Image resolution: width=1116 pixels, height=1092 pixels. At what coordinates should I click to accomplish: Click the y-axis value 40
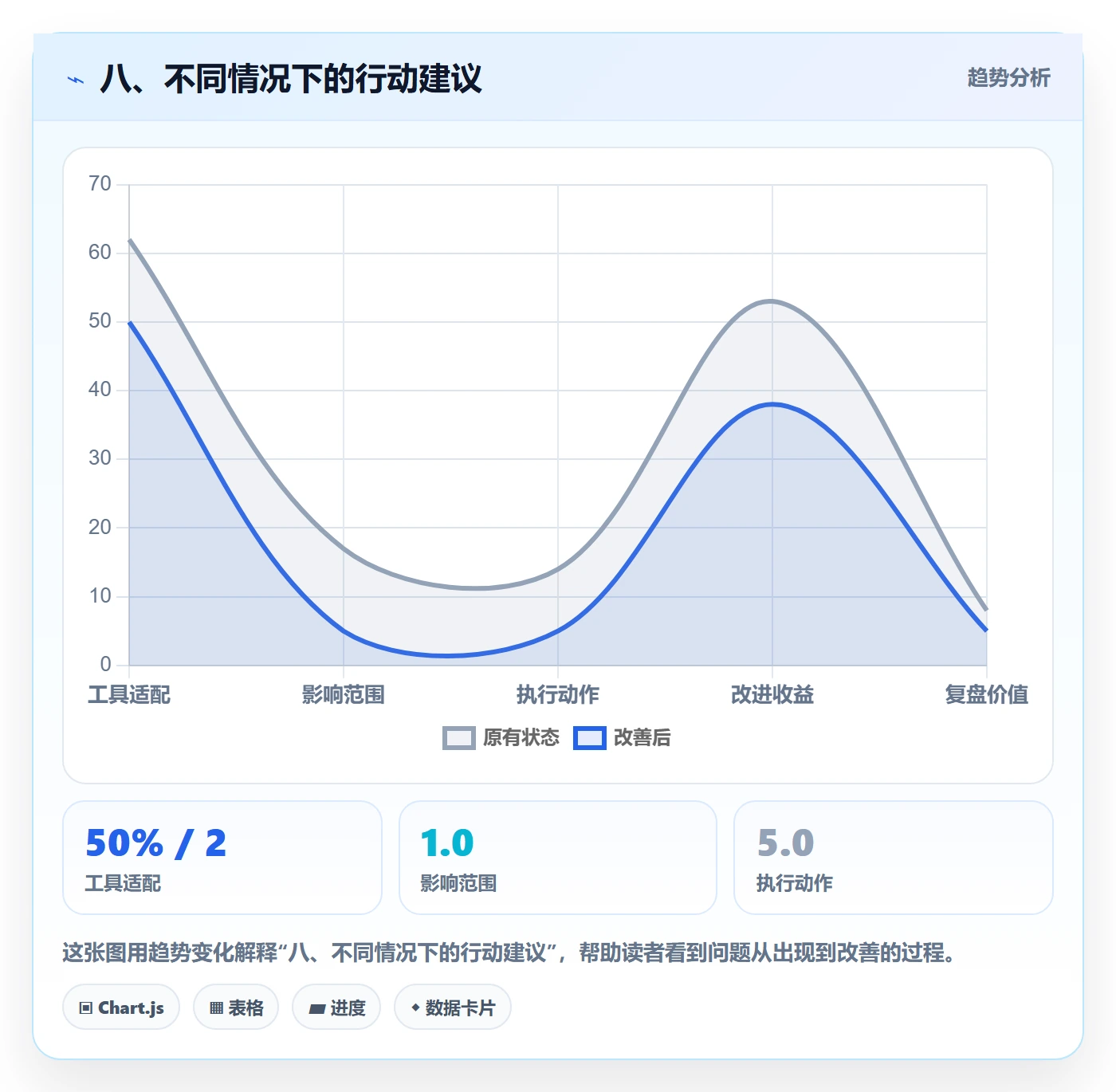coord(100,390)
